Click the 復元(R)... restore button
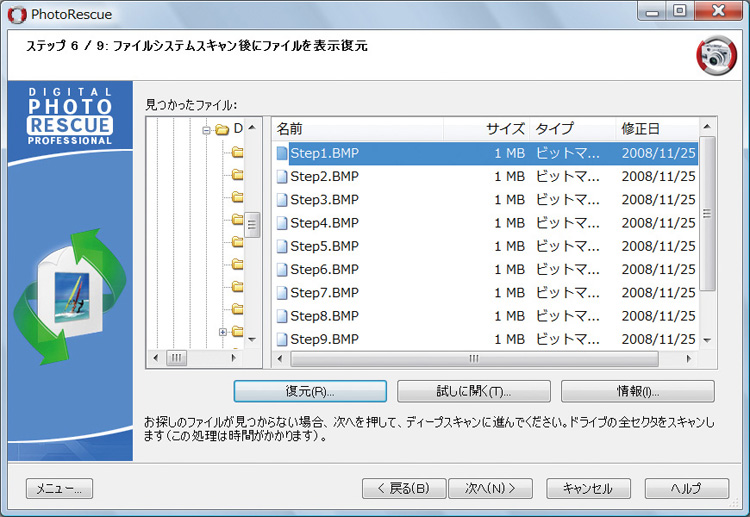The height and width of the screenshot is (517, 750). [x=310, y=391]
